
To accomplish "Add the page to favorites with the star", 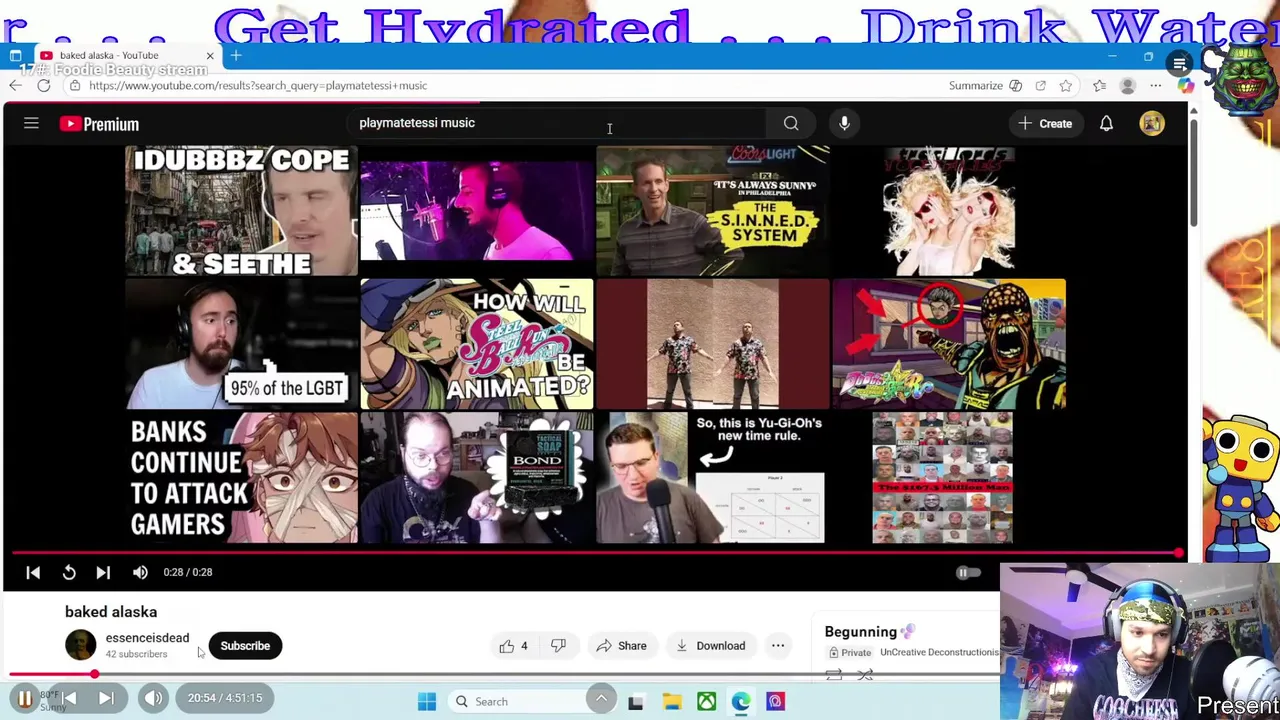I will (x=1066, y=86).
